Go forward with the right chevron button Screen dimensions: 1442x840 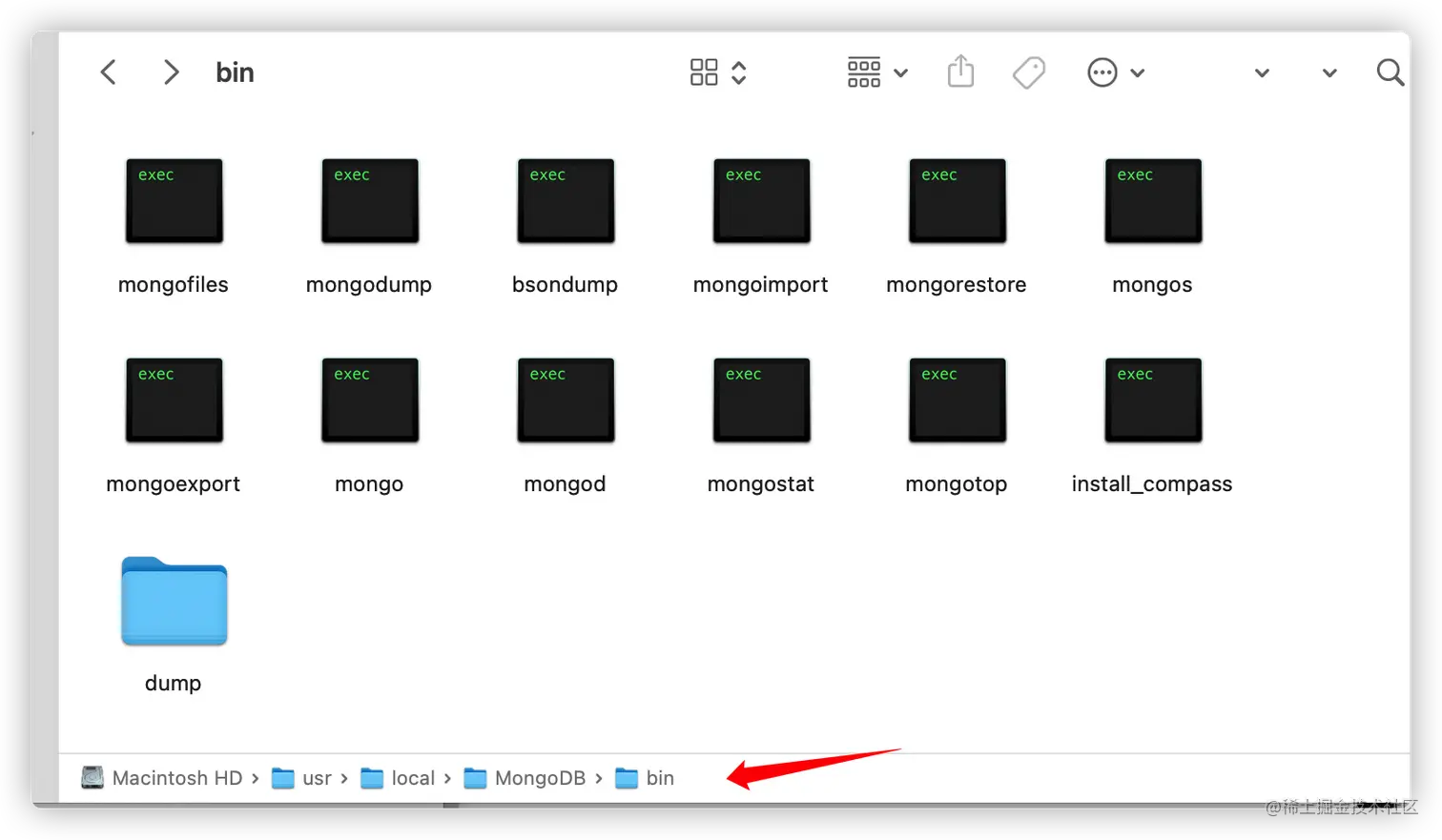[171, 72]
